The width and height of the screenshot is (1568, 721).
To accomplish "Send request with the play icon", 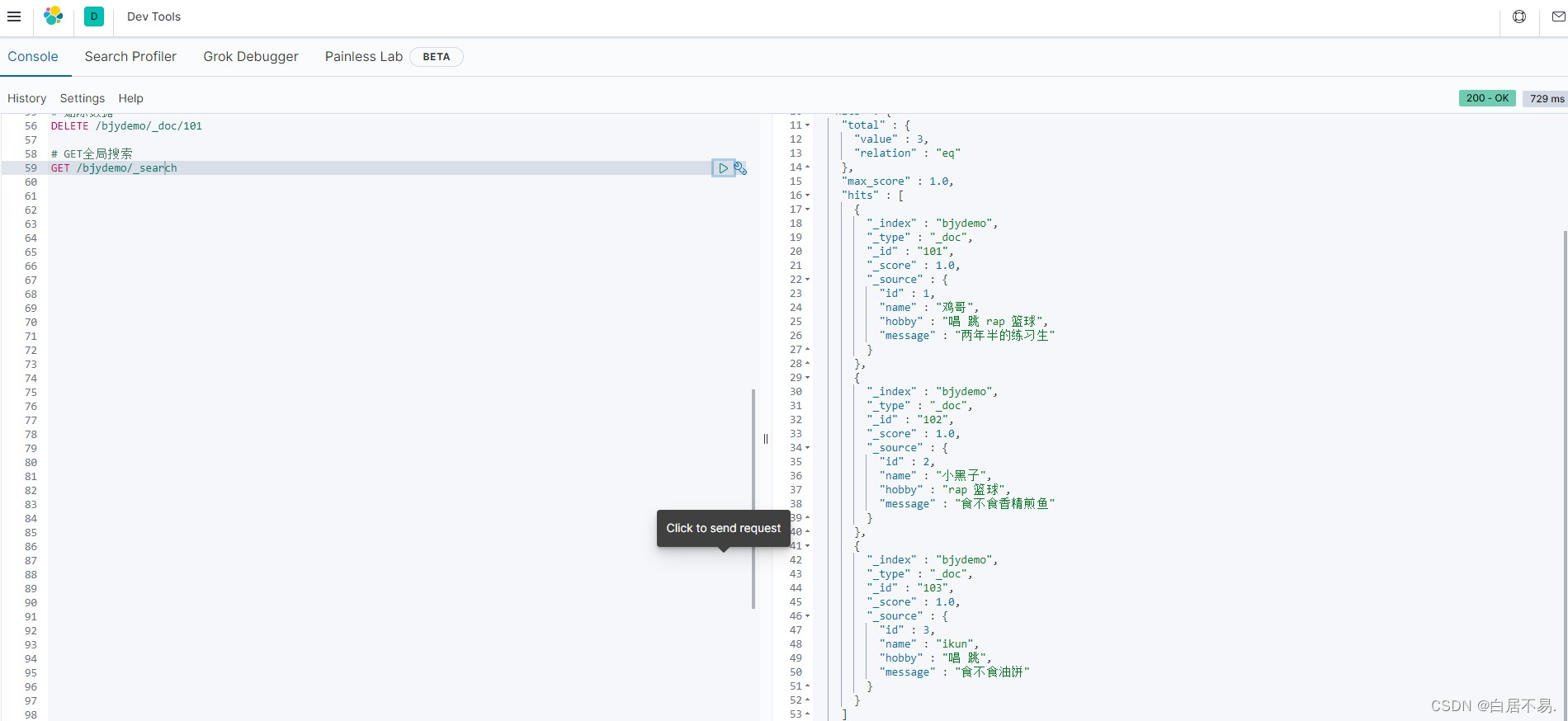I will [x=723, y=168].
